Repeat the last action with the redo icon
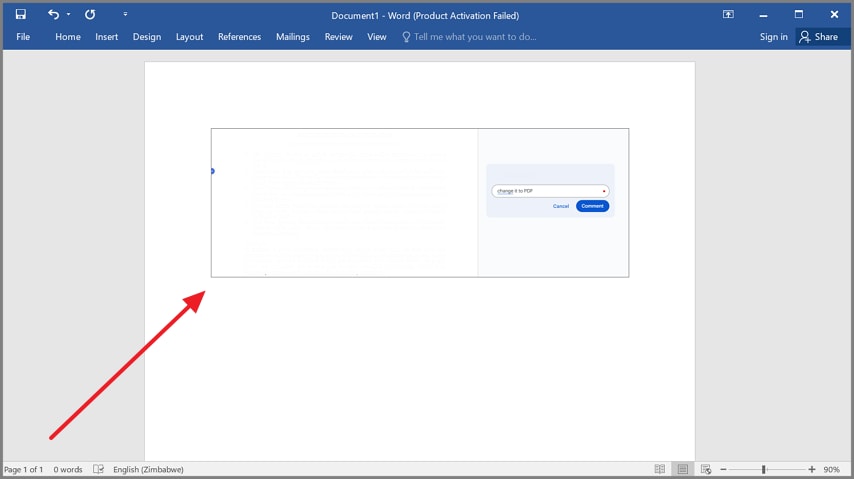The height and width of the screenshot is (479, 854). tap(90, 14)
